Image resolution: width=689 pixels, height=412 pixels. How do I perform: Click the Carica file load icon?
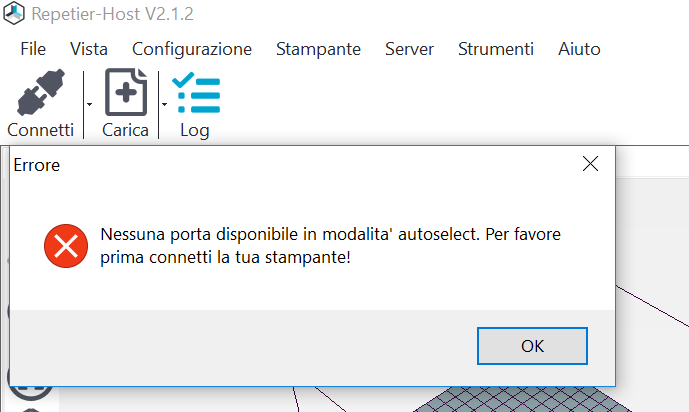pyautogui.click(x=126, y=92)
